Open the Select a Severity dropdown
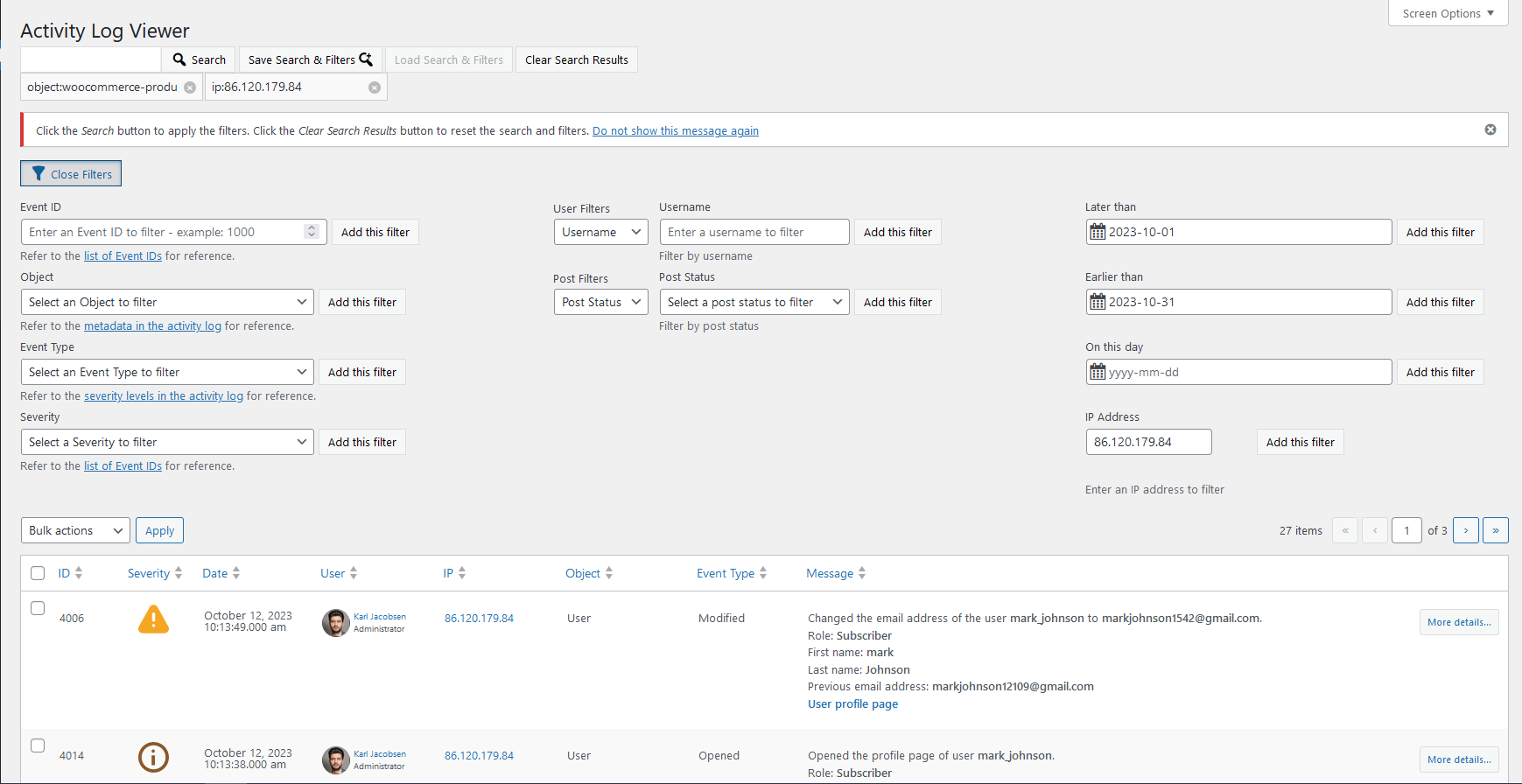Viewport: 1522px width, 784px height. pos(167,442)
